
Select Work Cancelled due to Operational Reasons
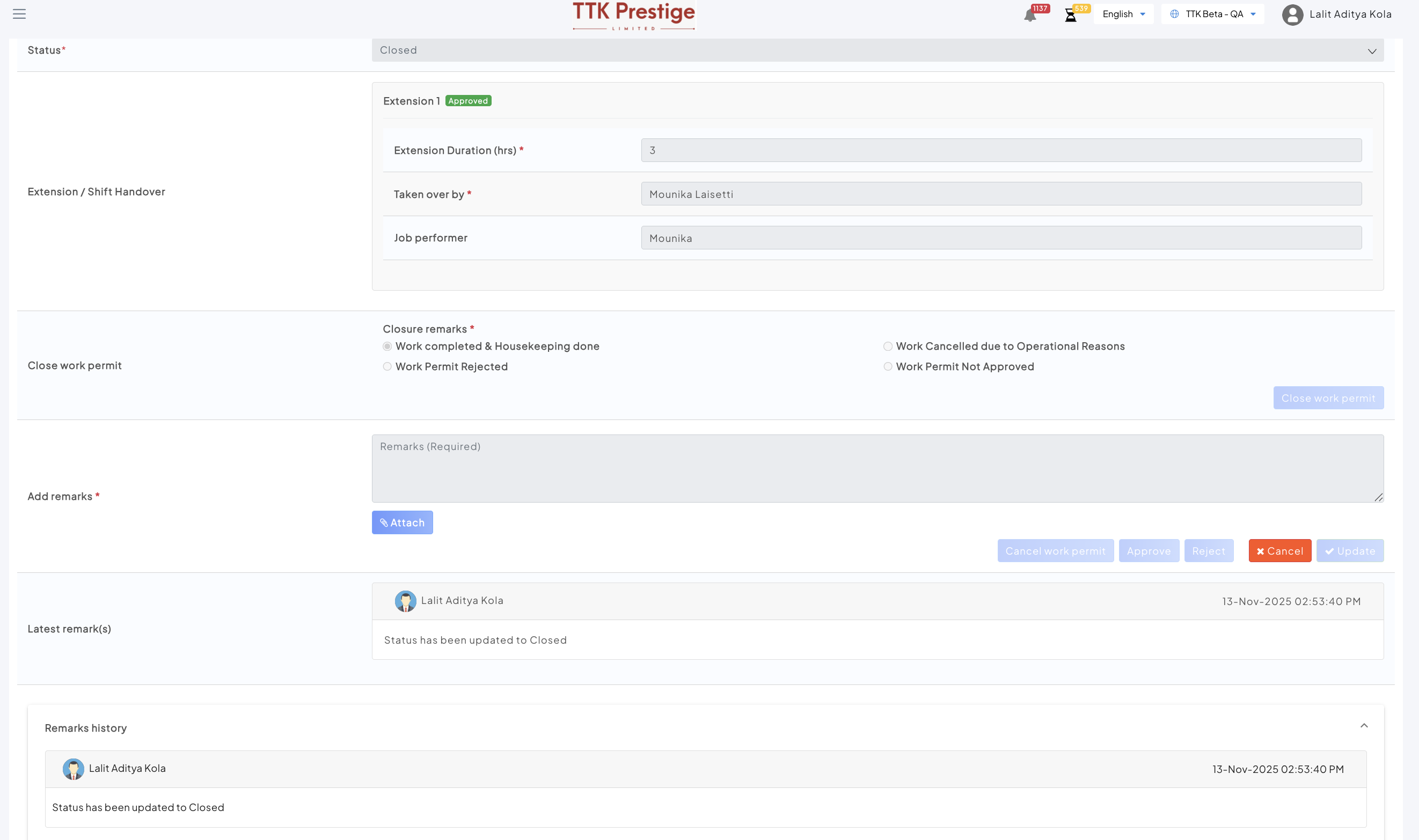point(887,347)
